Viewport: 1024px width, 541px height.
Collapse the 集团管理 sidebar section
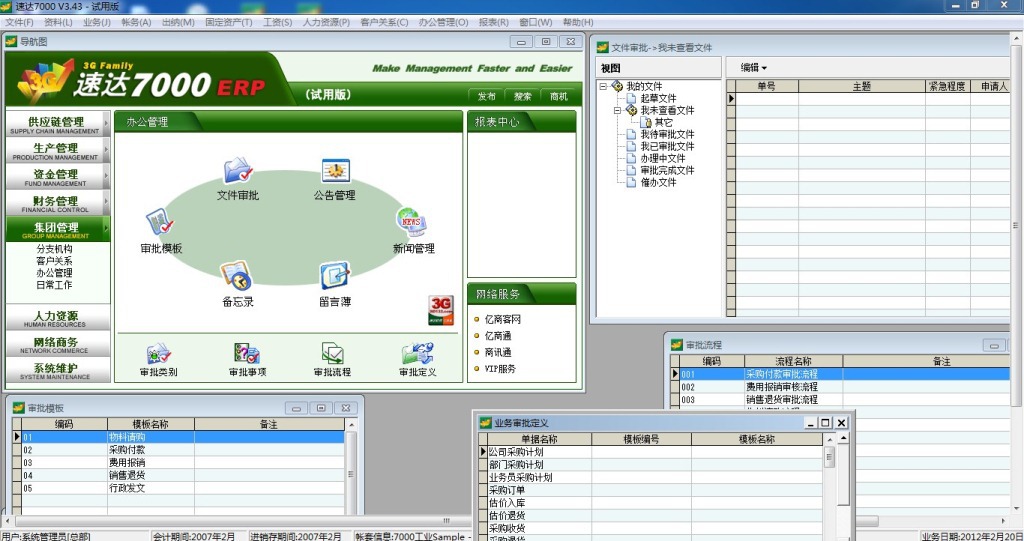tap(57, 229)
